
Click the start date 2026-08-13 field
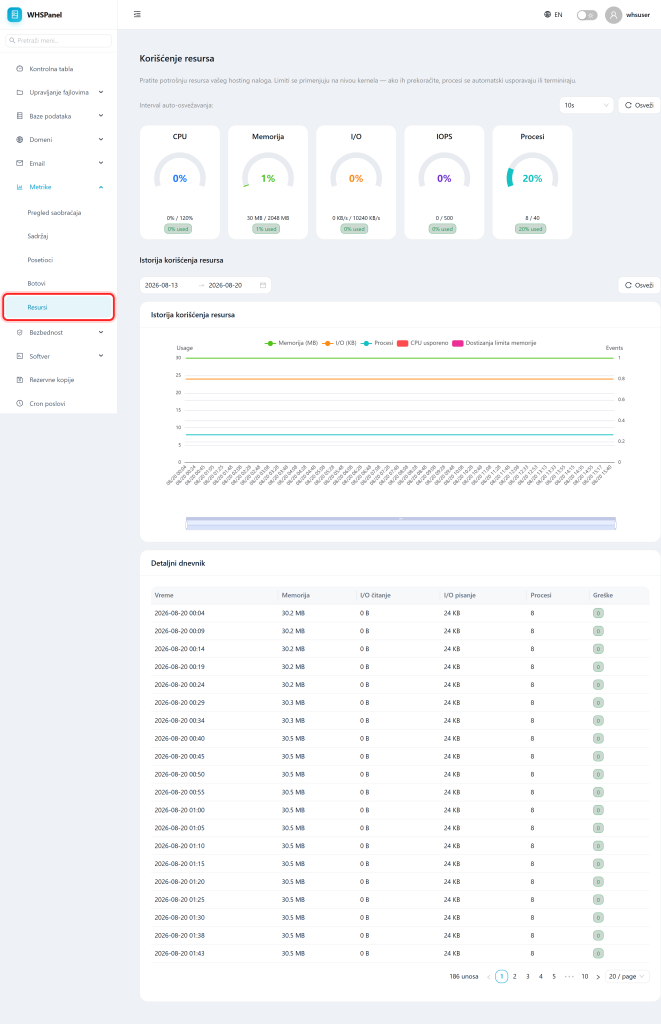tap(162, 285)
